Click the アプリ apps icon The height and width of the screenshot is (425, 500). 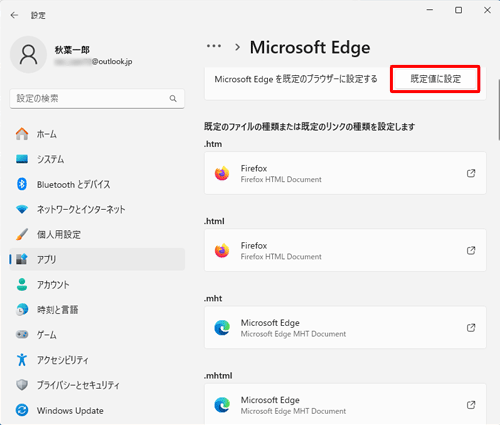(x=22, y=259)
